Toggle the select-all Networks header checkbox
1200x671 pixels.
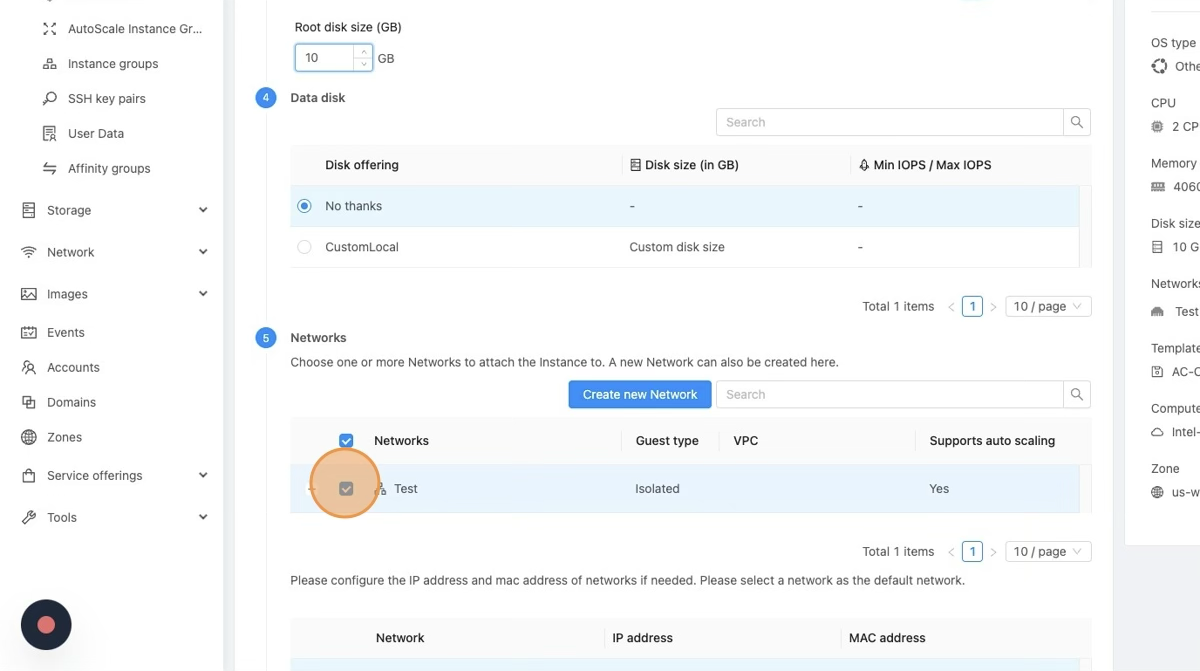tap(346, 441)
